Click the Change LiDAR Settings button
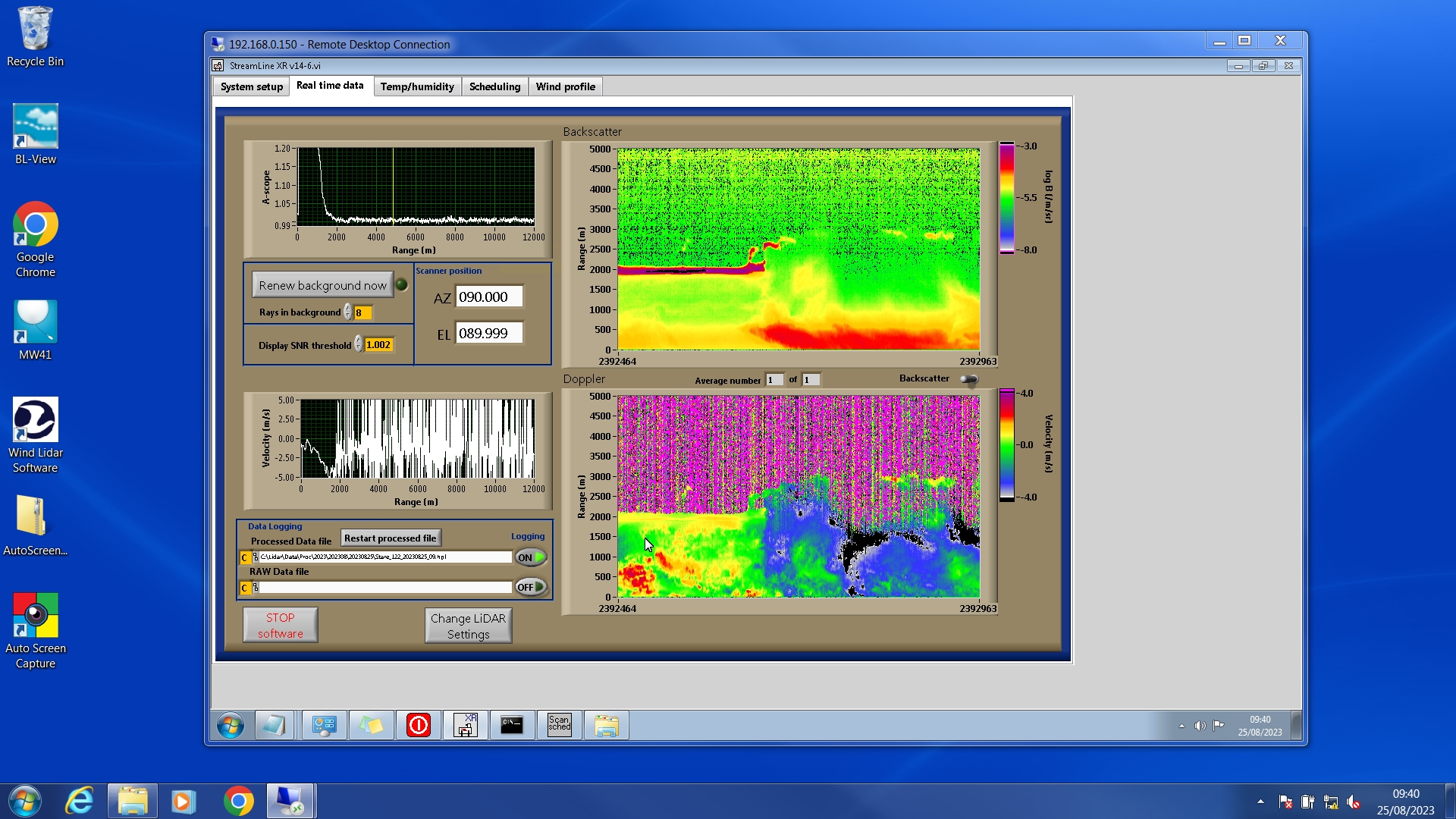 468,626
